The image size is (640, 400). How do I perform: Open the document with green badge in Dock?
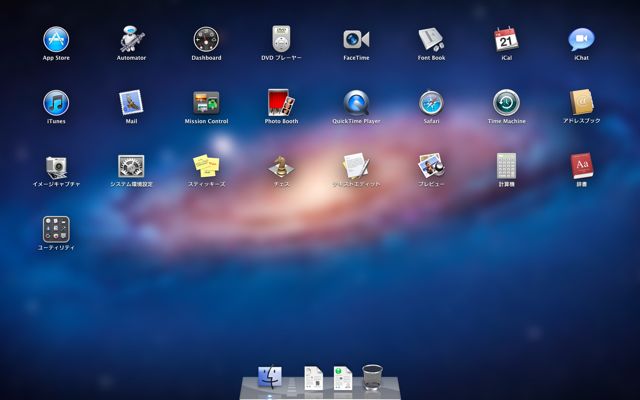point(343,378)
